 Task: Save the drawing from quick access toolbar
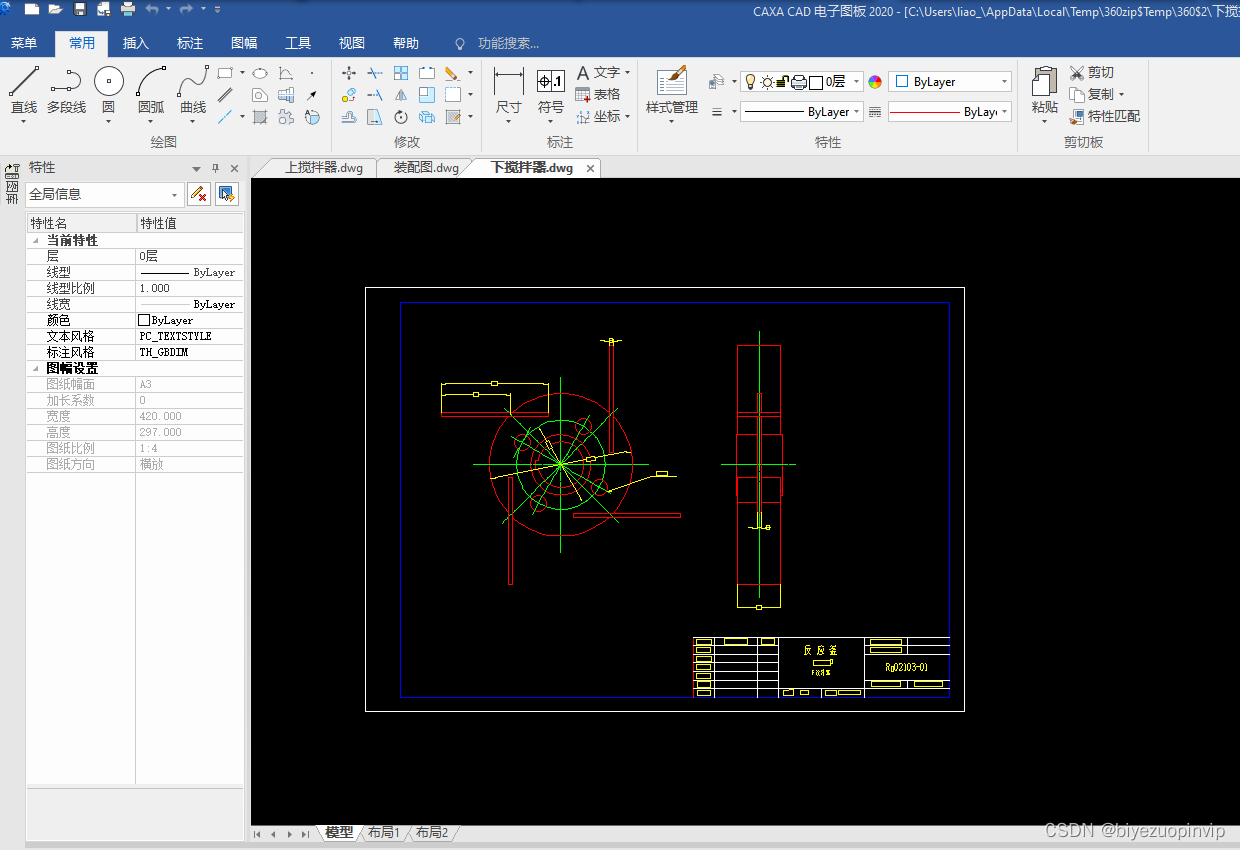79,9
